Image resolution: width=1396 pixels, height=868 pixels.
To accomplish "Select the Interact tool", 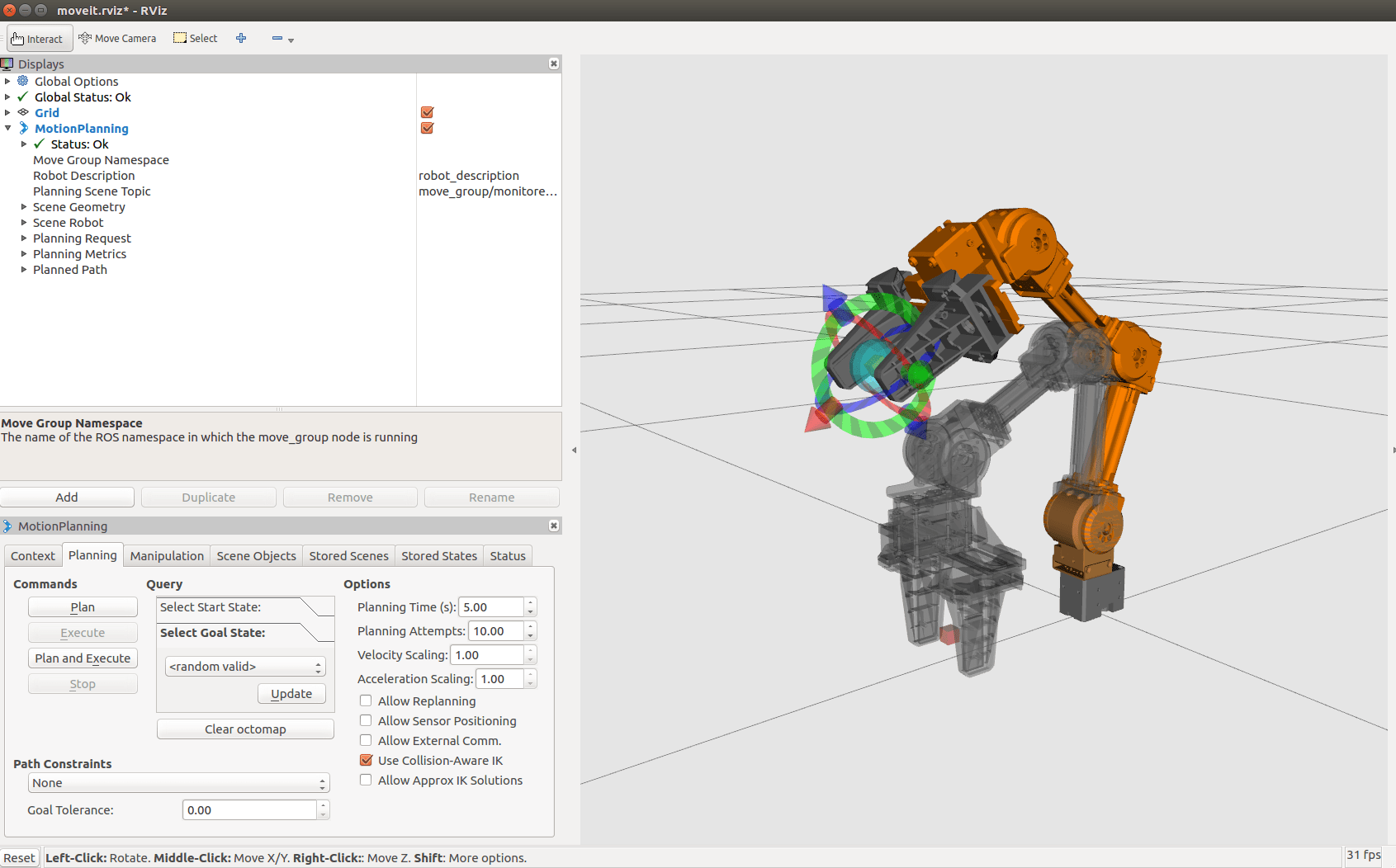I will 39,39.
